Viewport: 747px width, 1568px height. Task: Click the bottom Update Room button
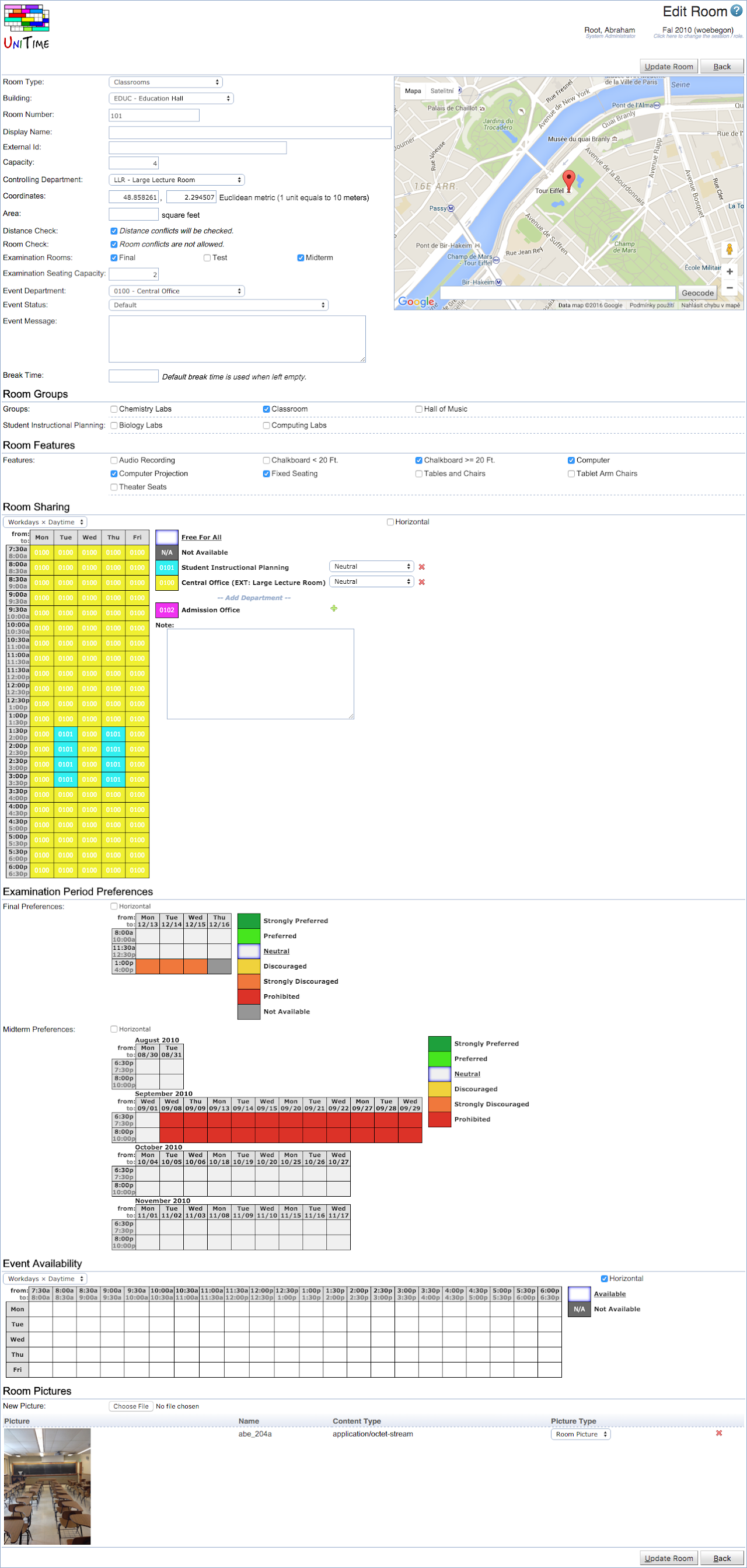click(669, 1558)
